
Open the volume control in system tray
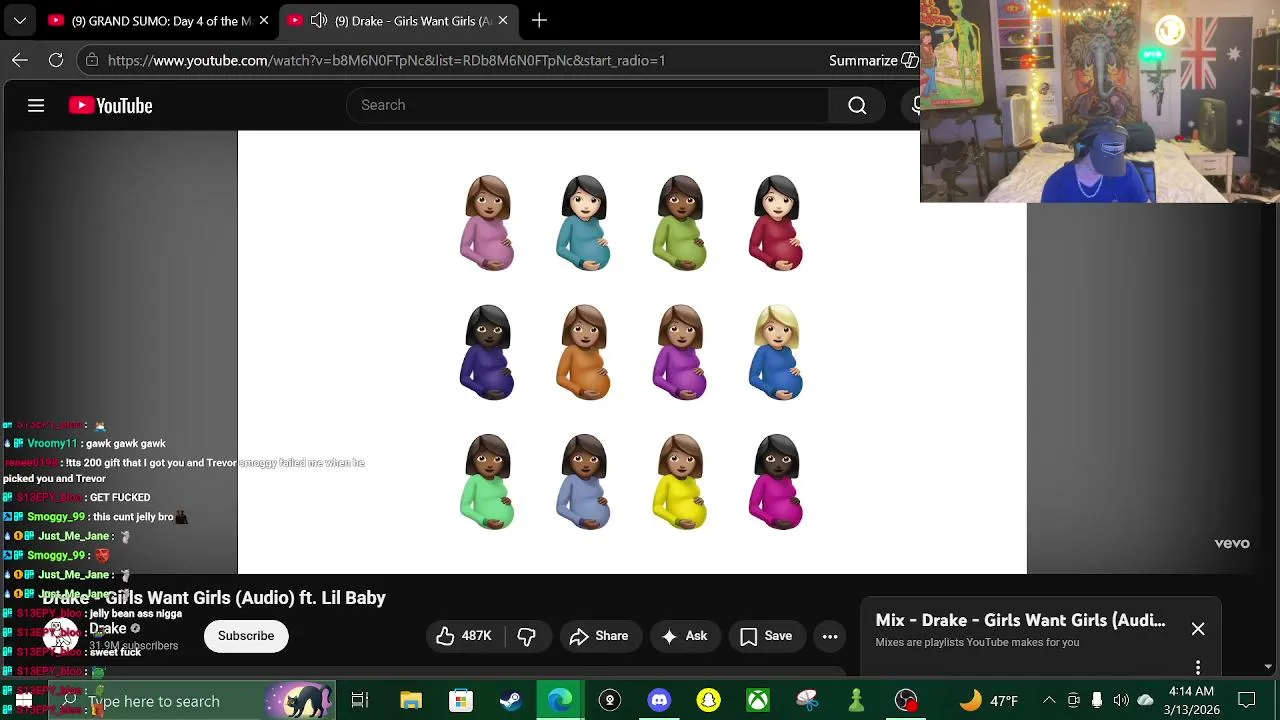(1121, 701)
